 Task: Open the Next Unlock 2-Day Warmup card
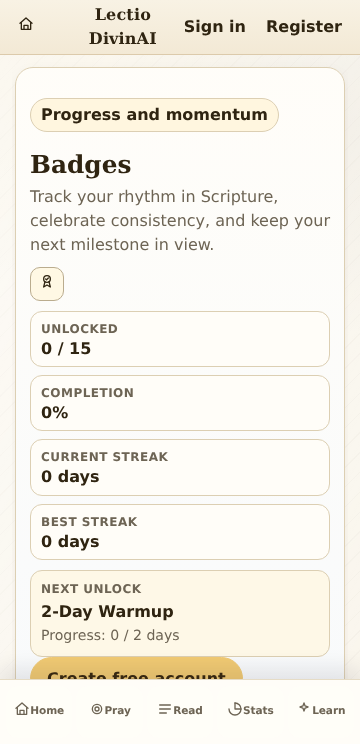click(x=180, y=614)
